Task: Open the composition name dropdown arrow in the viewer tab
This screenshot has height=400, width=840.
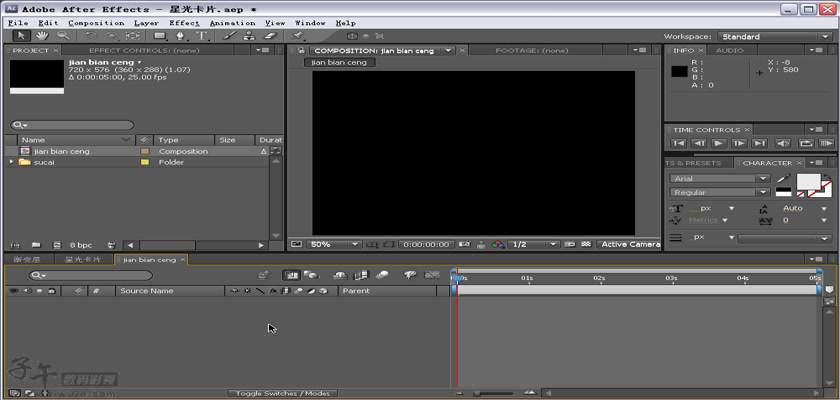Action: point(448,50)
